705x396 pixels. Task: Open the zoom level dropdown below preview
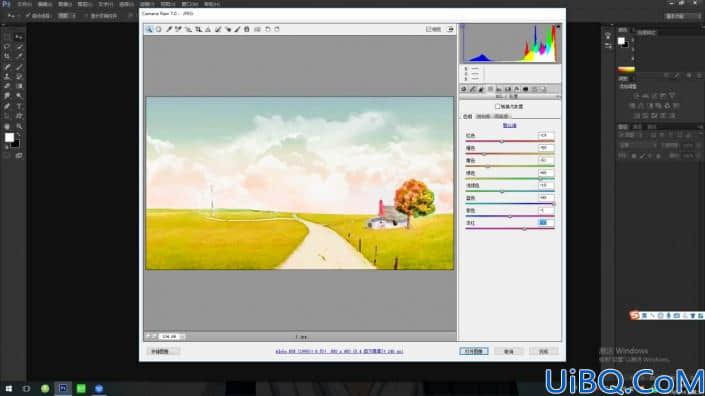[172, 336]
